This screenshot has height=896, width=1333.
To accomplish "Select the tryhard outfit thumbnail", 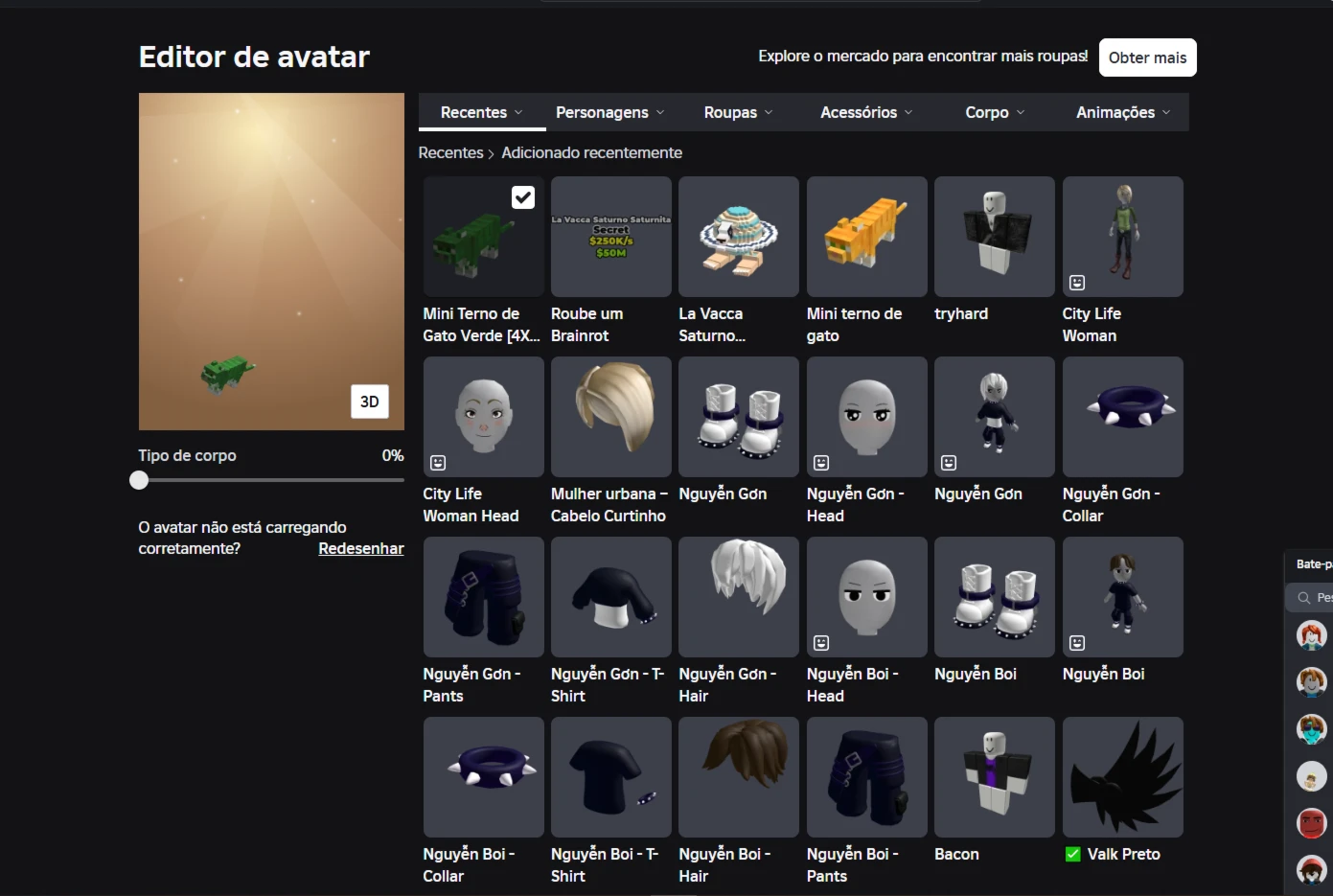I will pyautogui.click(x=995, y=237).
